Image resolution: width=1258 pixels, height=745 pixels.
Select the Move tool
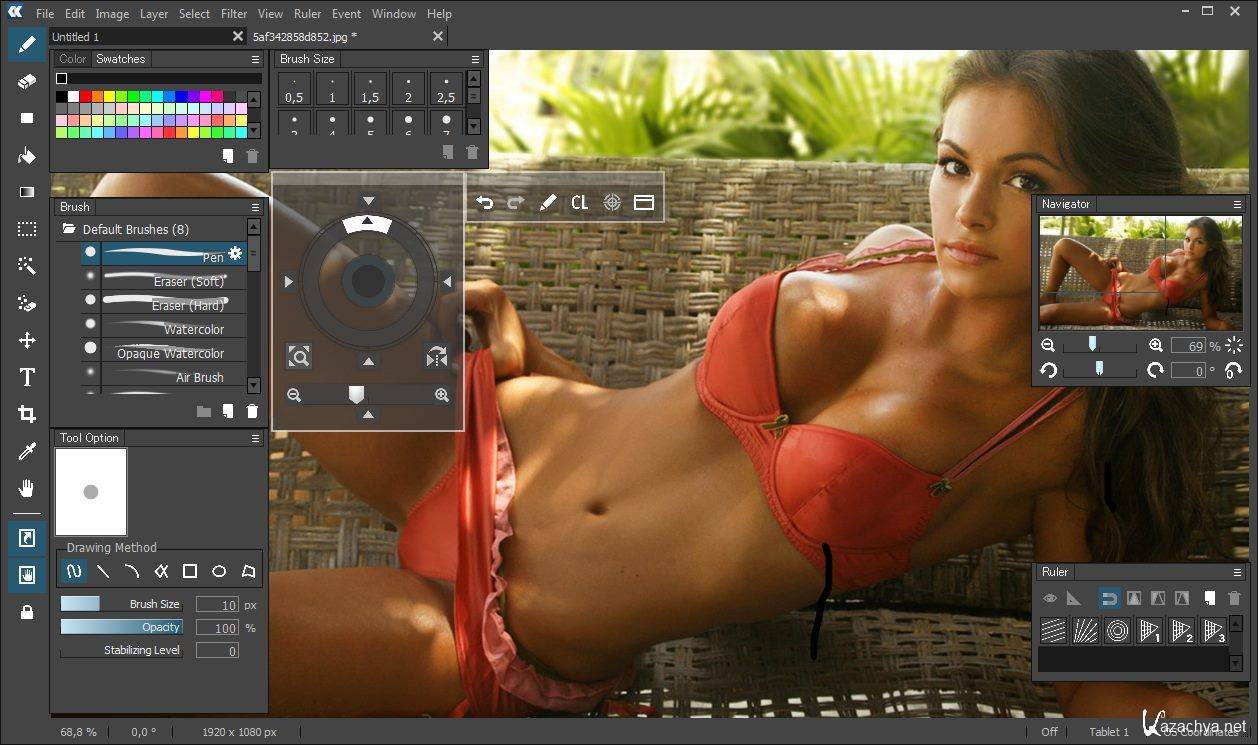point(27,340)
